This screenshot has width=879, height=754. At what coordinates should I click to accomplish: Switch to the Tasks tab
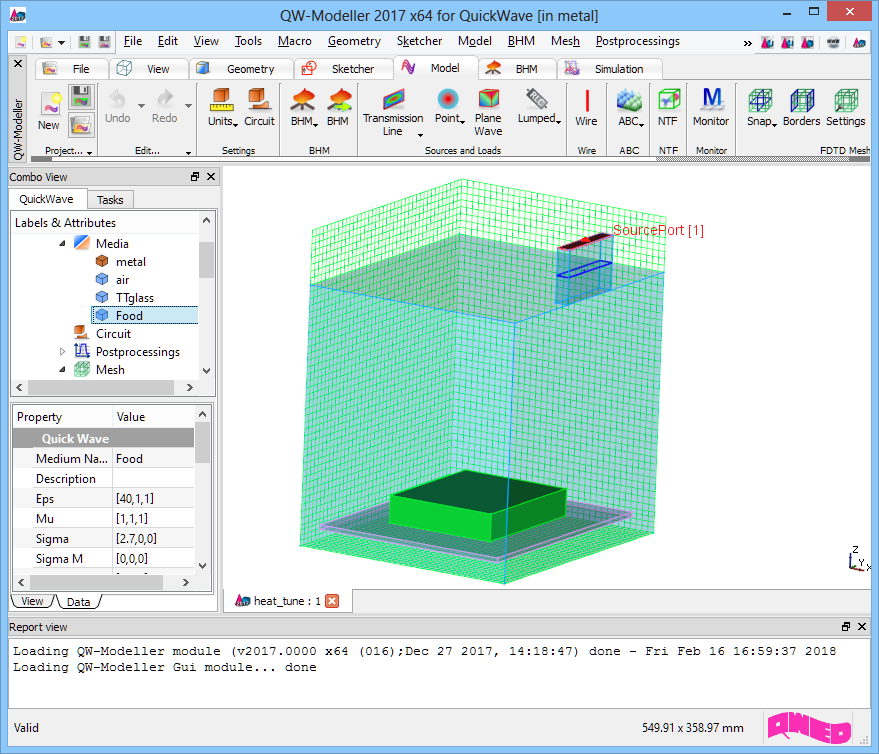pos(110,200)
